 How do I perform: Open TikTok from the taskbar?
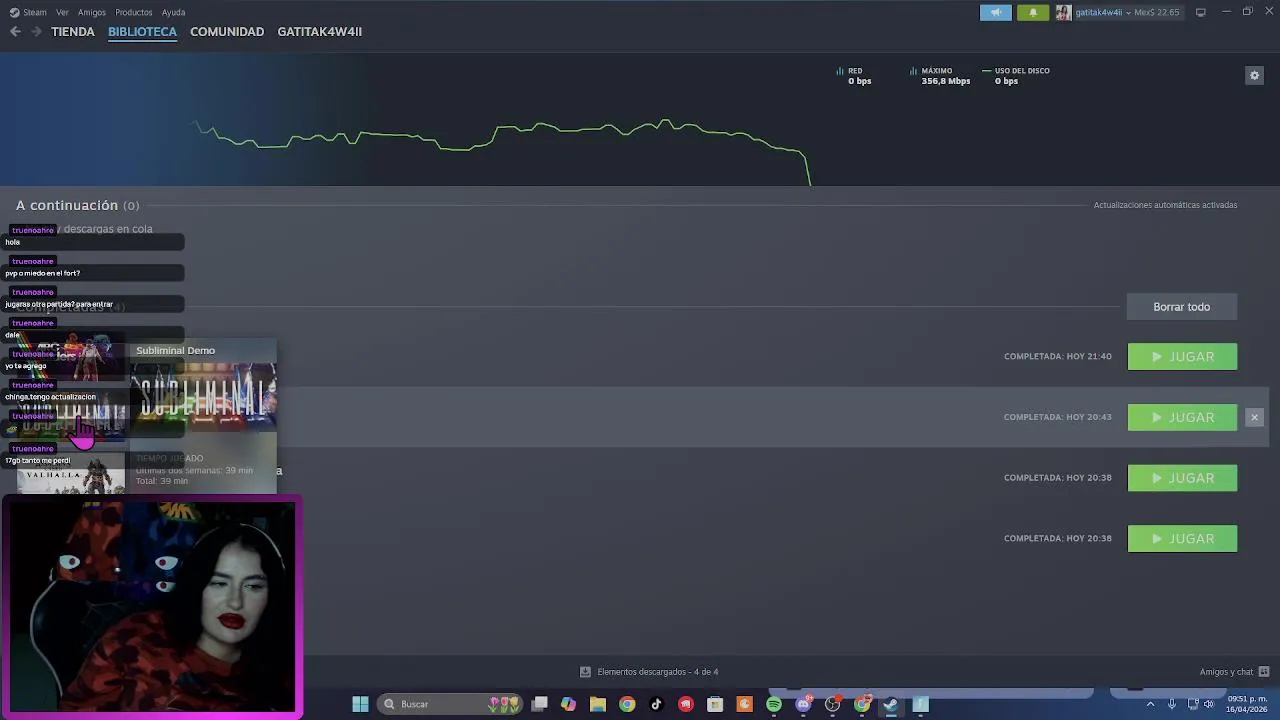click(x=656, y=704)
